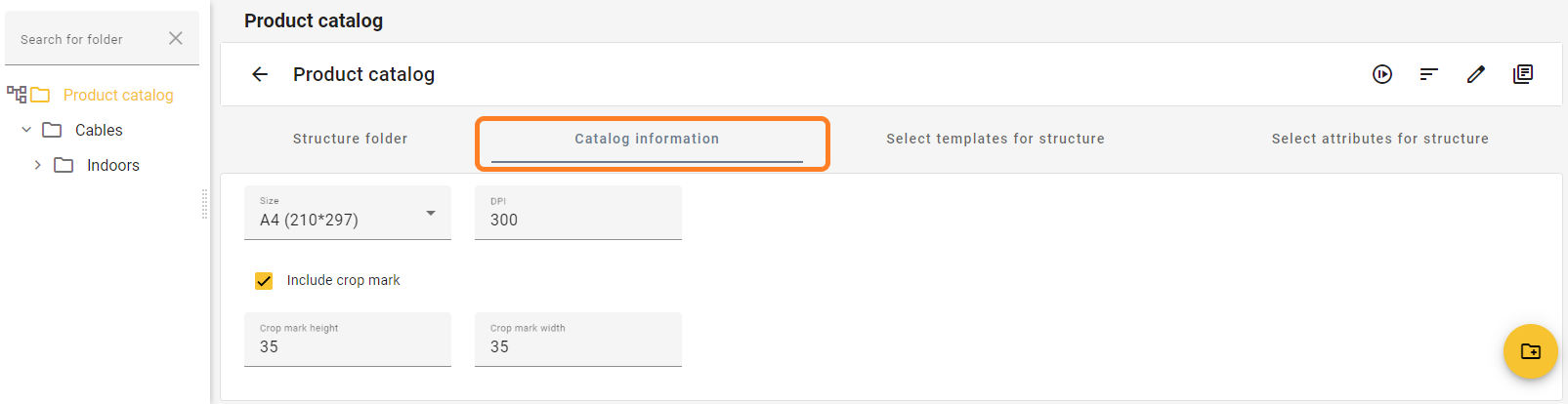The height and width of the screenshot is (404, 1568).
Task: Click the tree structure icon beside Product catalog
Action: point(17,95)
